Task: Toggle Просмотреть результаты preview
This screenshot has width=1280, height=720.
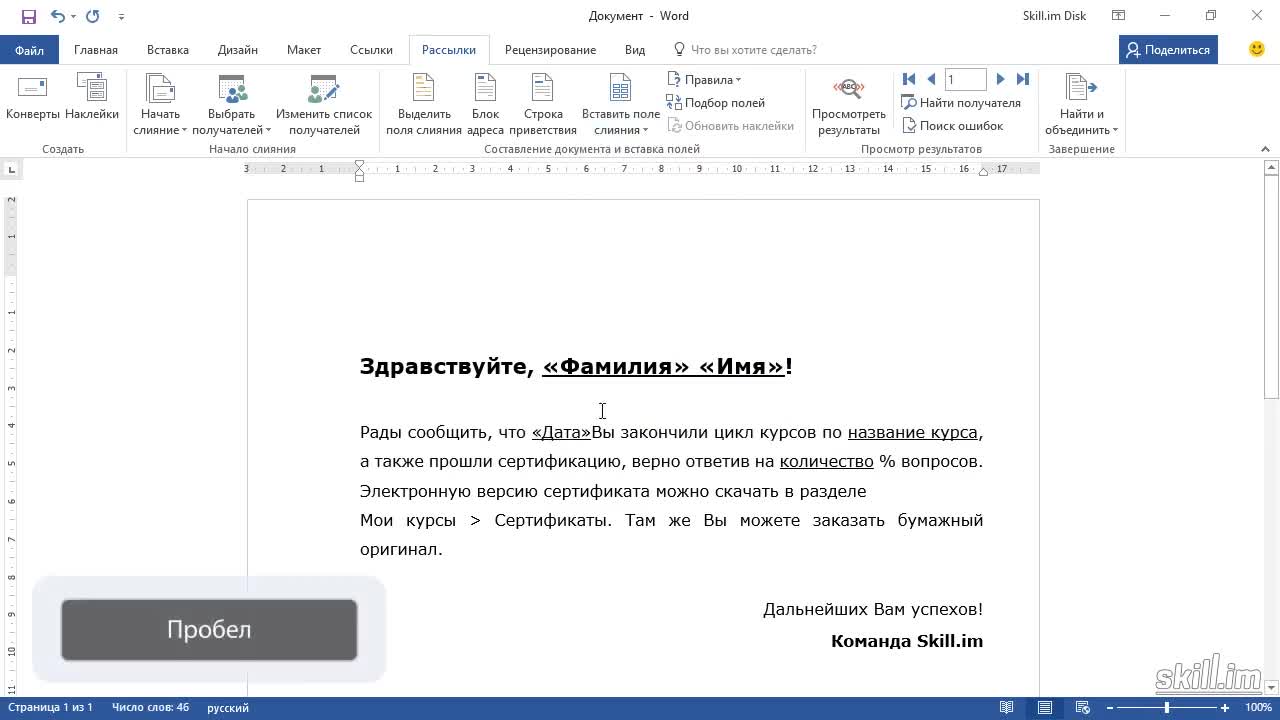Action: (849, 105)
